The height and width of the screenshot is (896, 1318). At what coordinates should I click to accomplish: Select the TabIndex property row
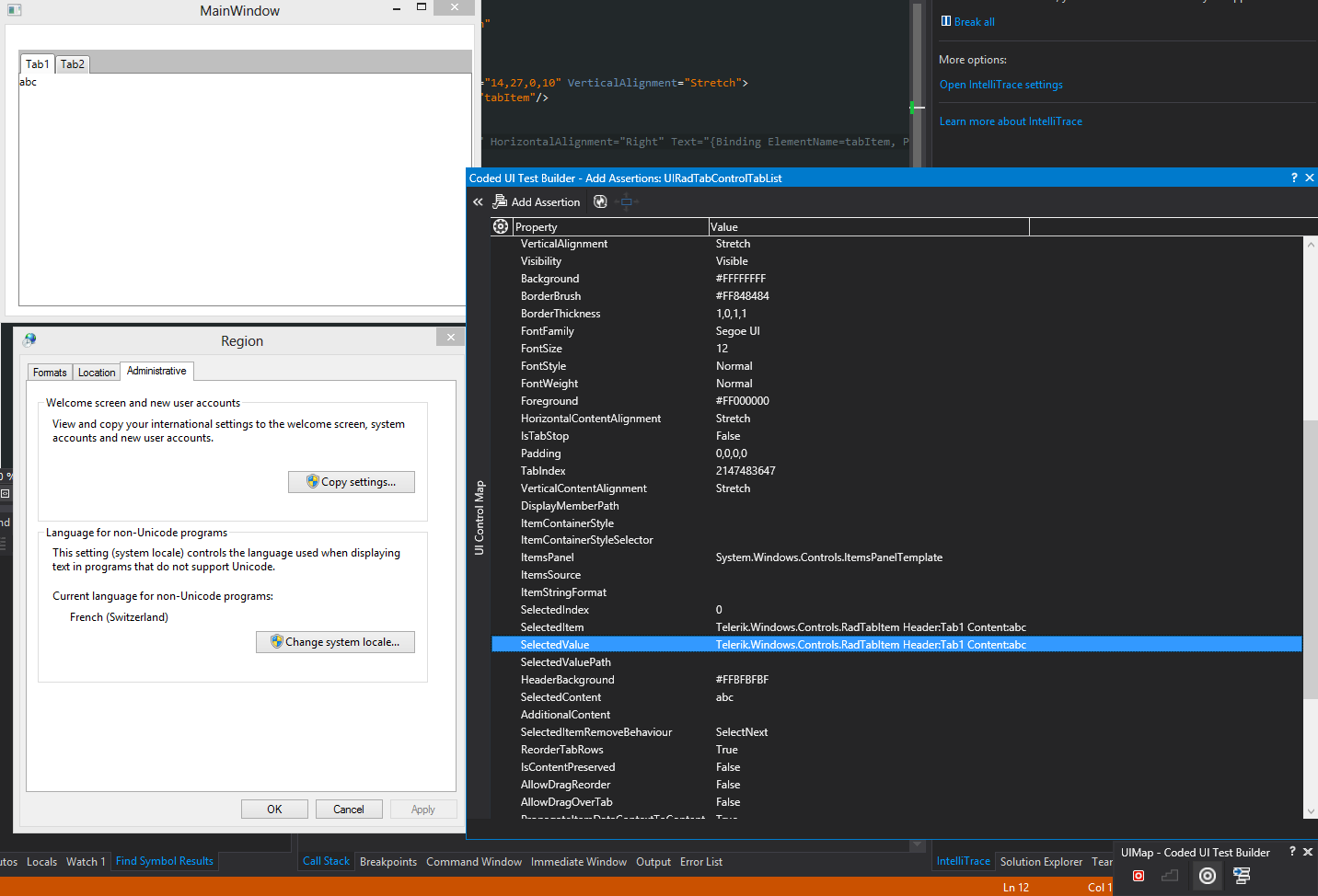point(896,471)
